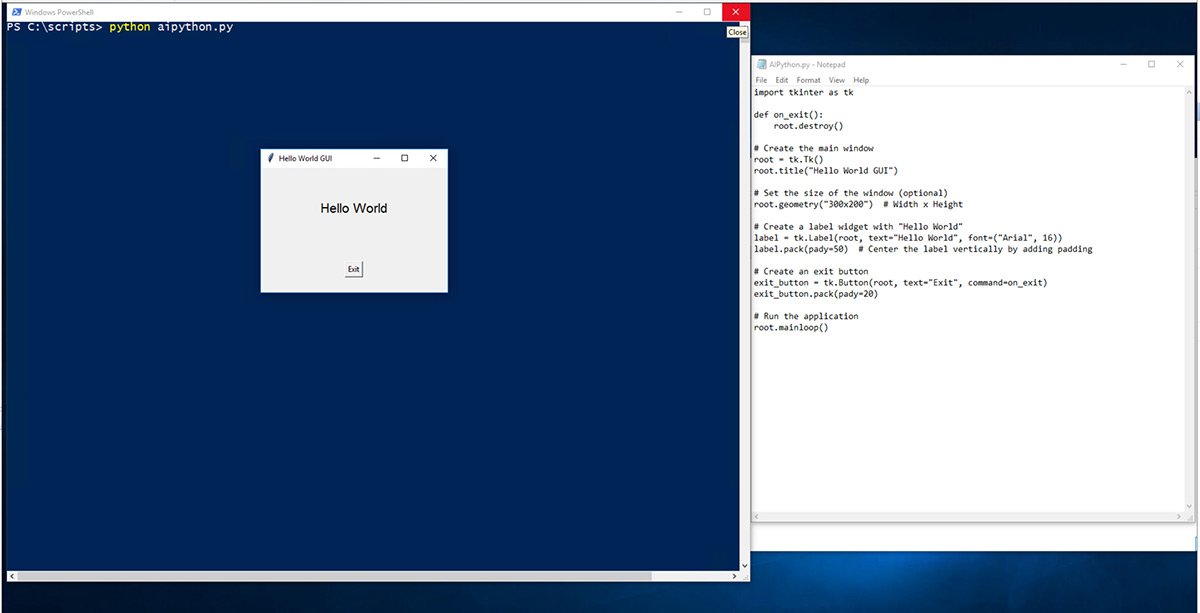The height and width of the screenshot is (613, 1200).
Task: Click the Close button showing the tooltip on PowerShell
Action: [736, 11]
